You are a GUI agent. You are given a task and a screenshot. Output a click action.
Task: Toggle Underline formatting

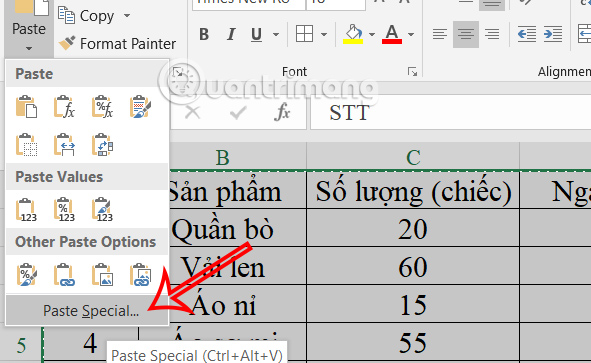[257, 34]
